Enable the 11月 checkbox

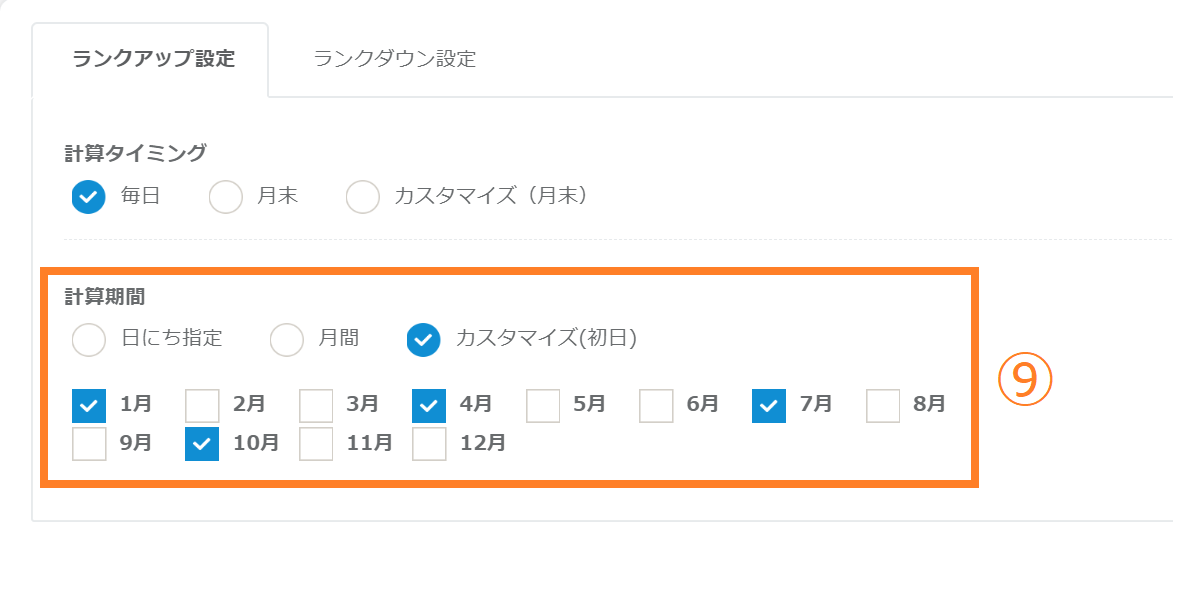(x=316, y=443)
